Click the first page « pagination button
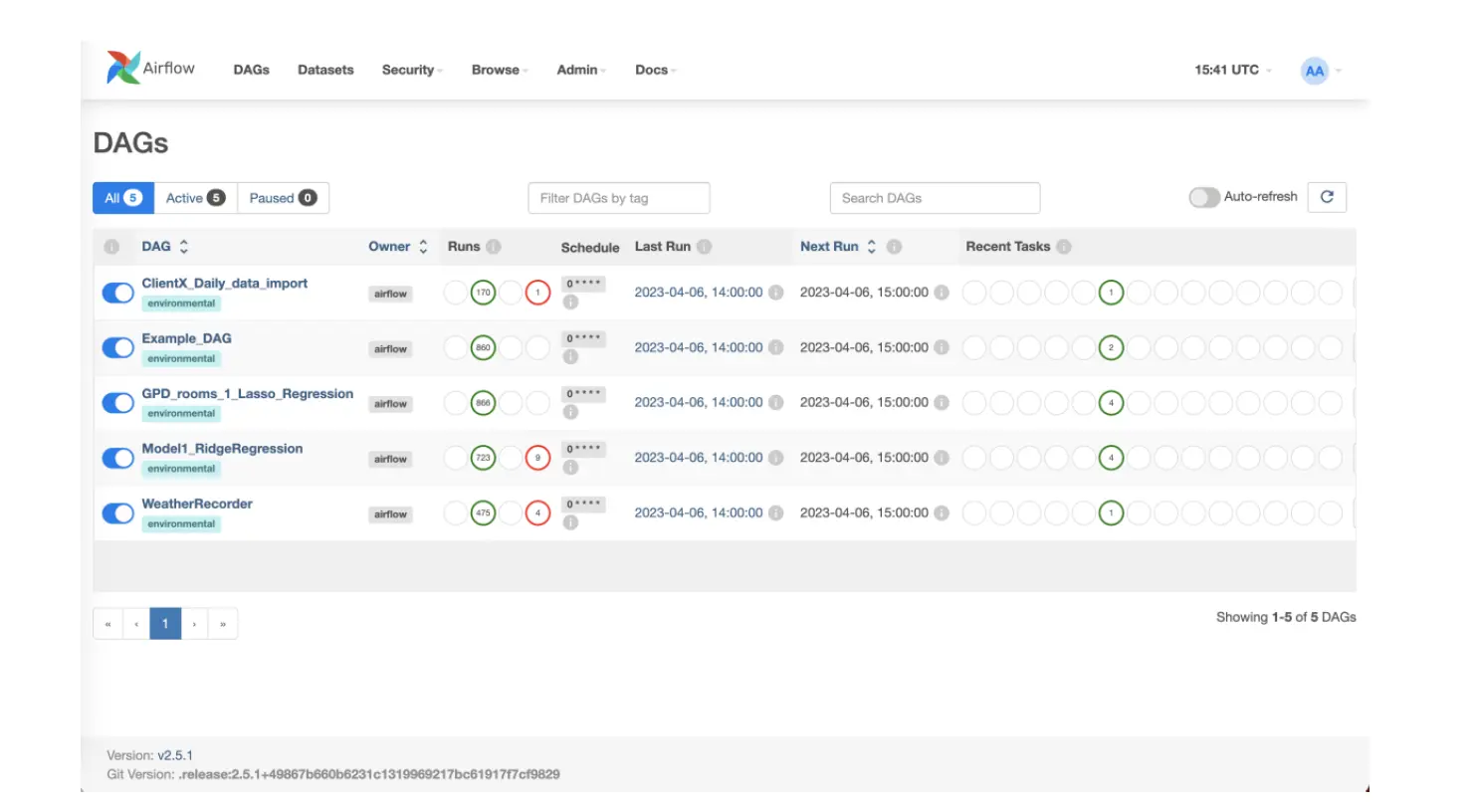The image size is (1476, 812). pyautogui.click(x=107, y=624)
